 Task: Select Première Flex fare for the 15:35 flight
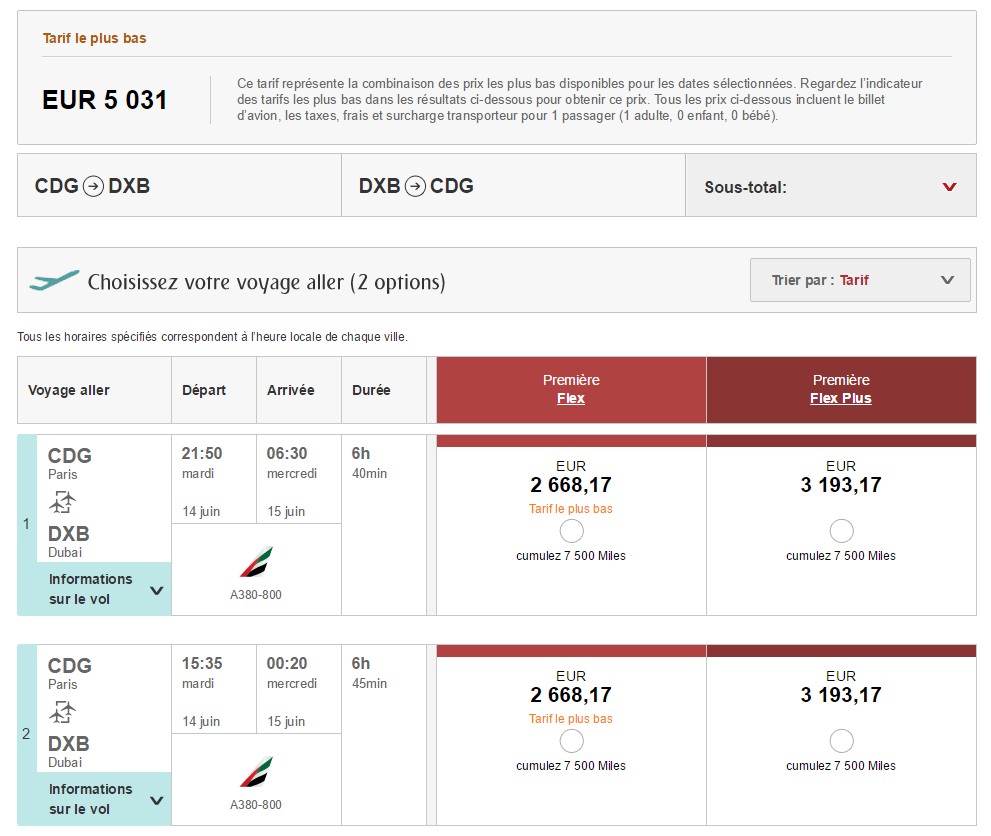tap(572, 741)
